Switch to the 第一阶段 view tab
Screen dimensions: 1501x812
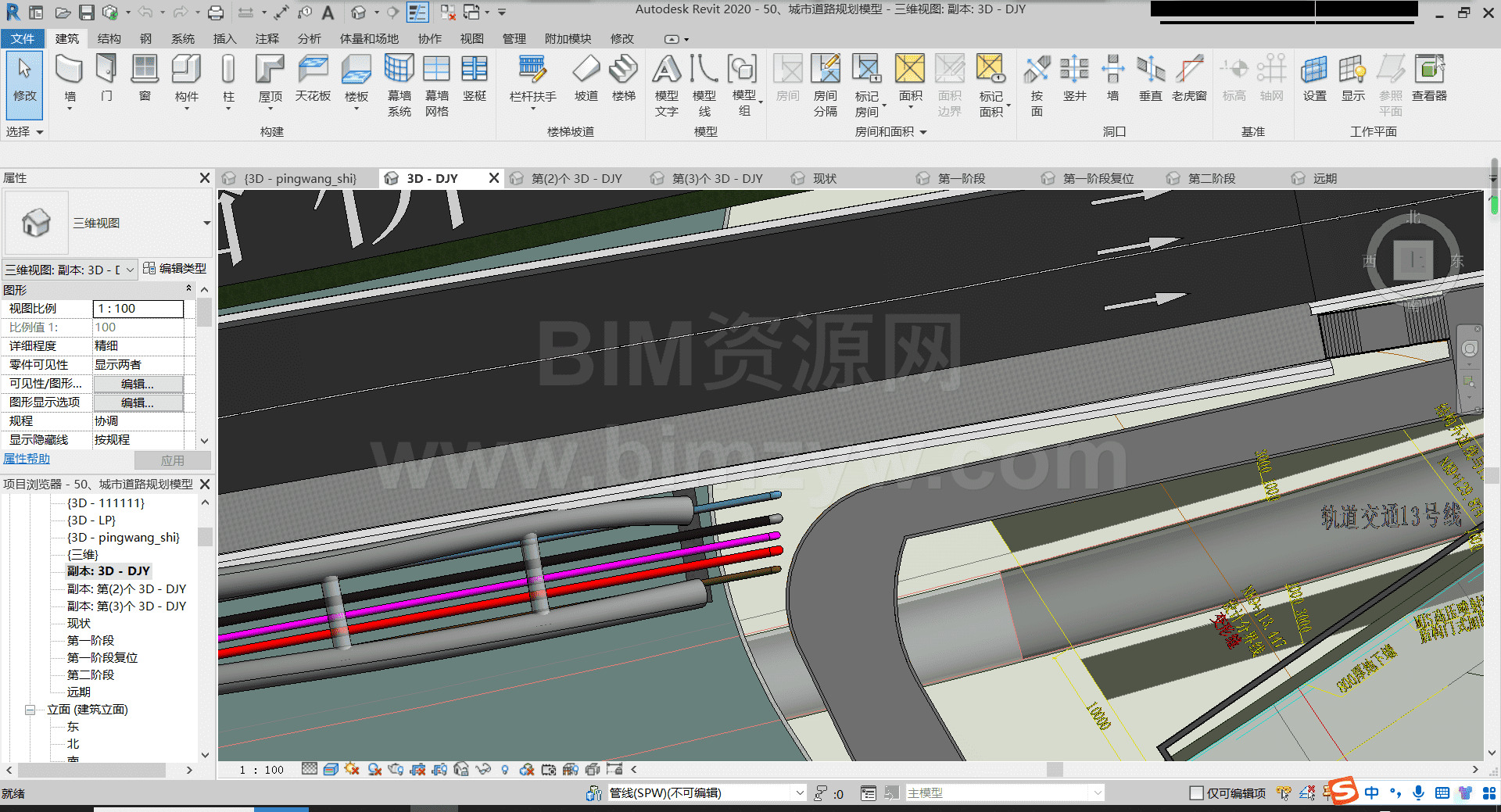(x=962, y=179)
